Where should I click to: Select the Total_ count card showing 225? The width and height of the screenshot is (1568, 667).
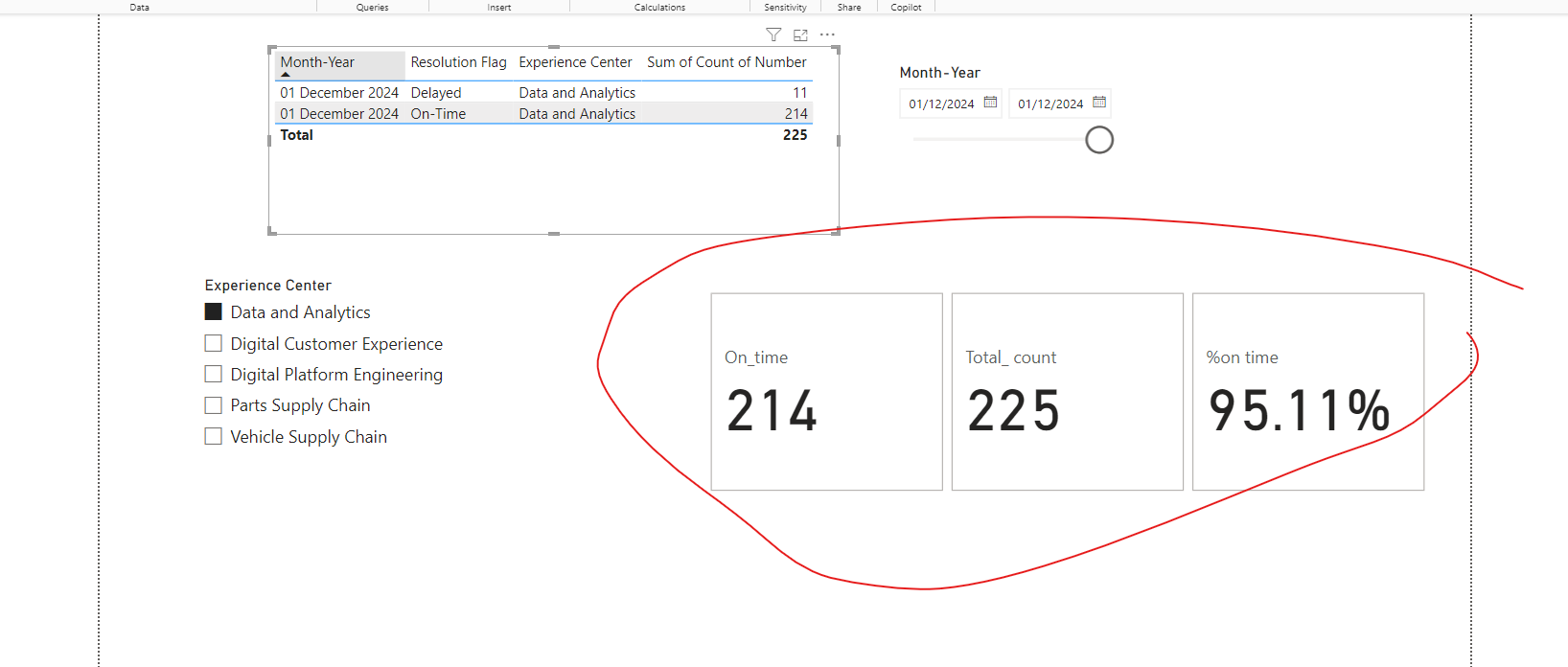(1067, 391)
